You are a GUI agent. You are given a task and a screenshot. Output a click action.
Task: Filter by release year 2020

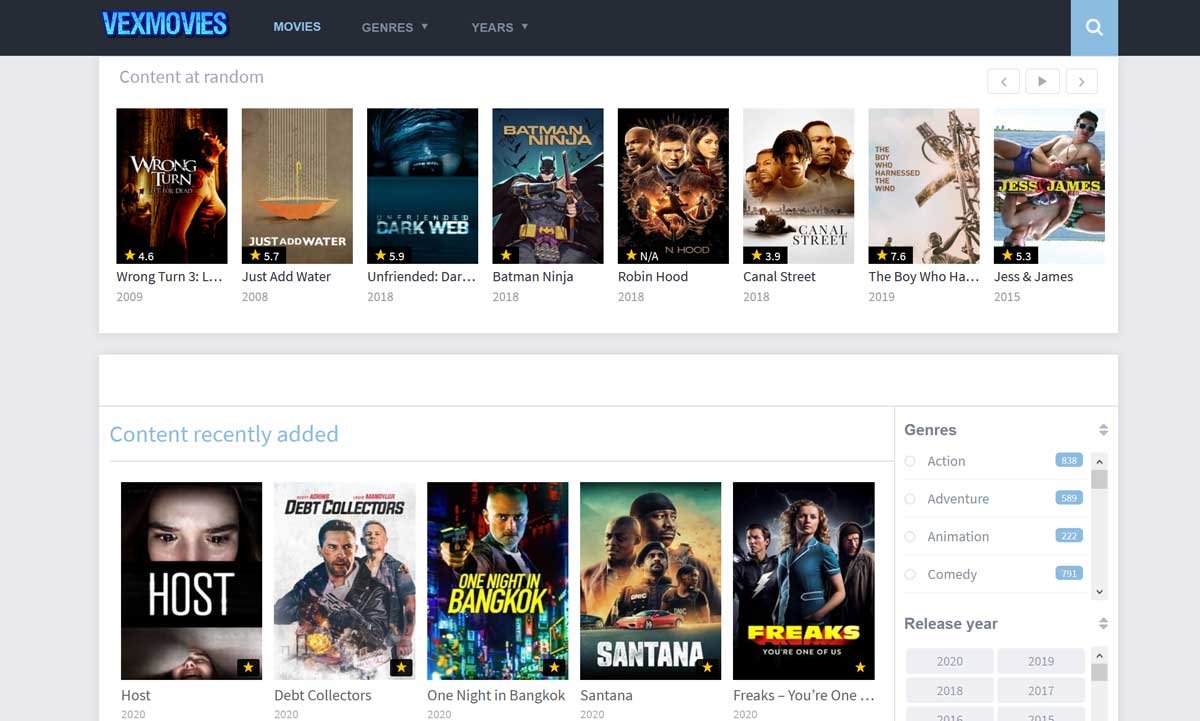point(950,661)
